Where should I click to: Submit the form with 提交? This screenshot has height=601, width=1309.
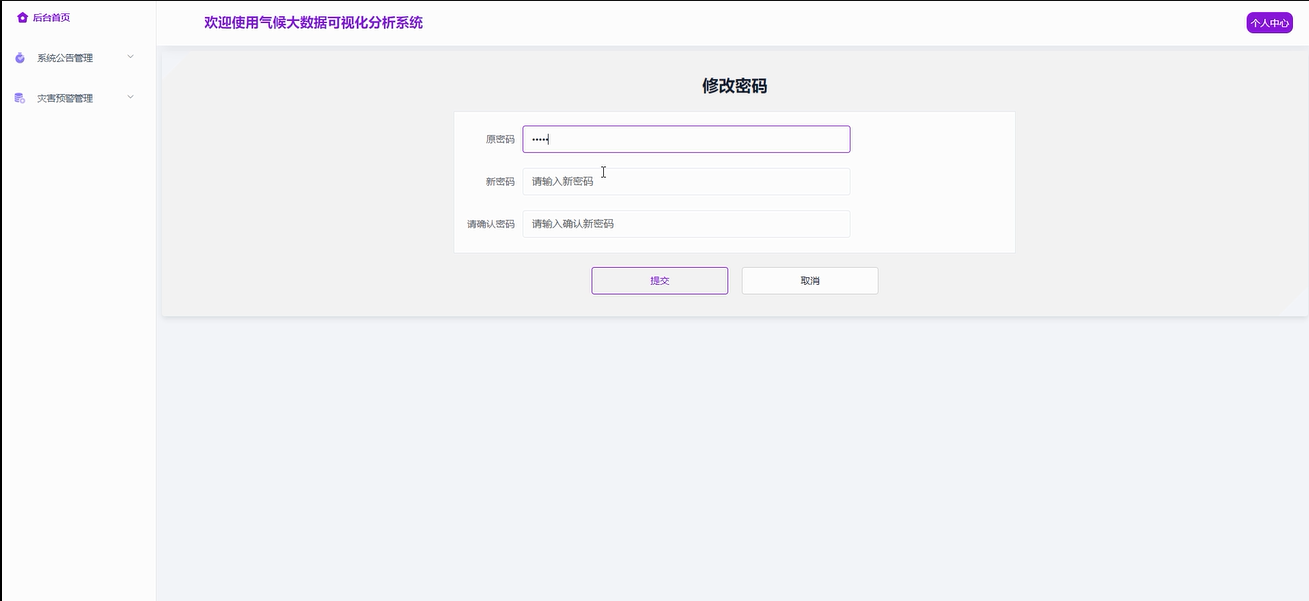tap(660, 281)
